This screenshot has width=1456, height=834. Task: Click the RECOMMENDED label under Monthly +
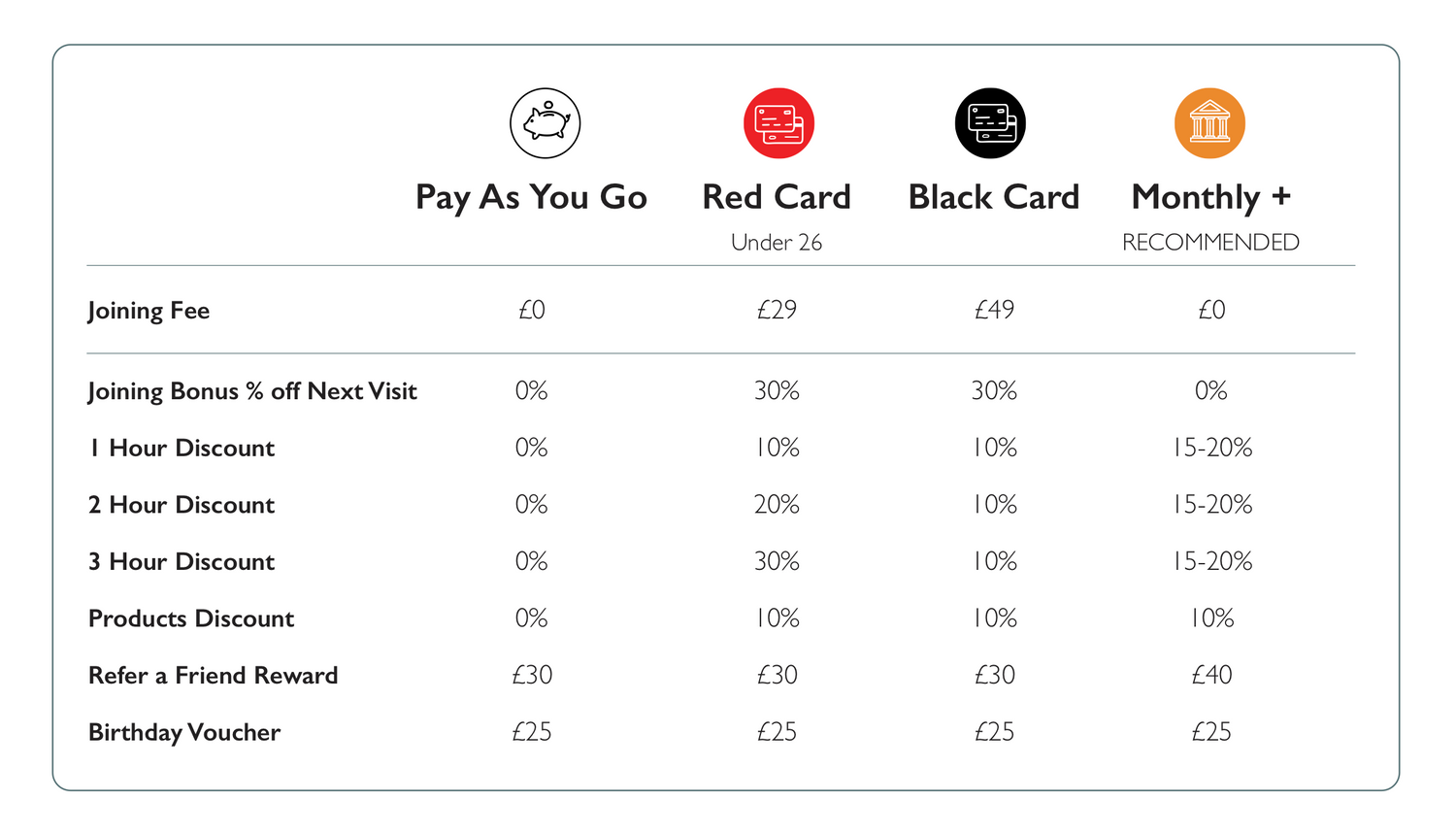[x=1210, y=242]
